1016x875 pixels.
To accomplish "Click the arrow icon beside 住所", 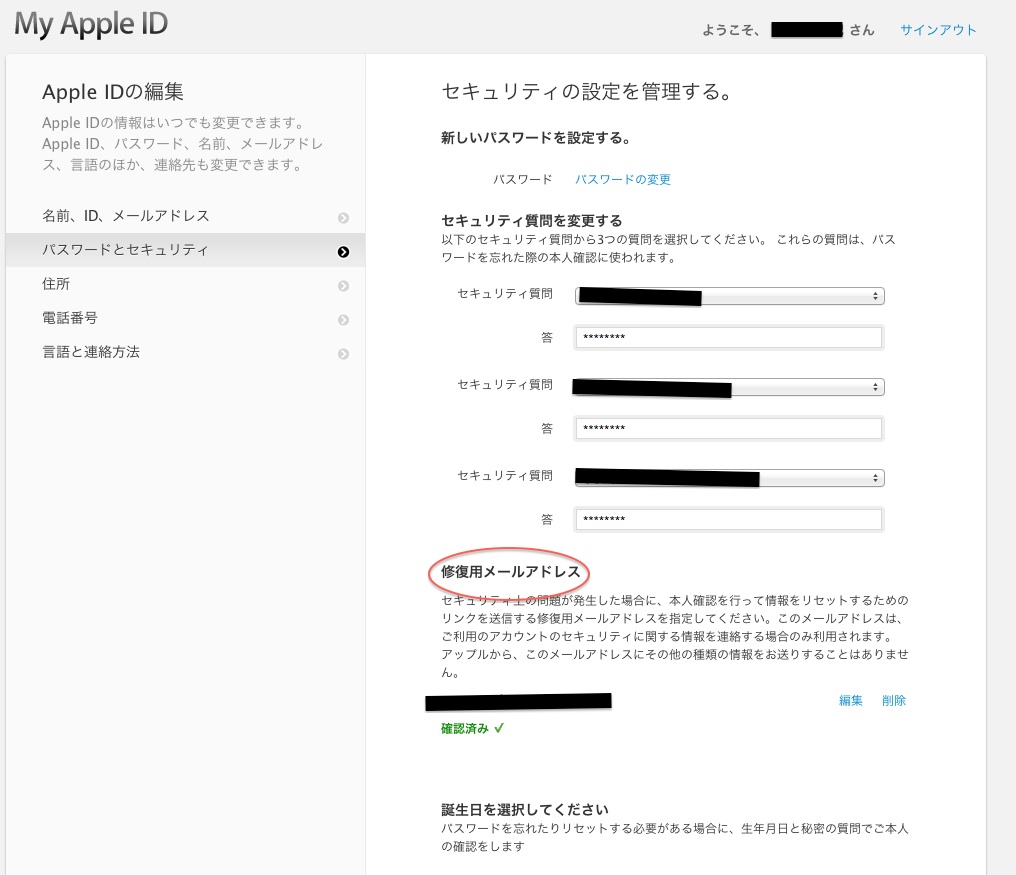I will point(343,286).
